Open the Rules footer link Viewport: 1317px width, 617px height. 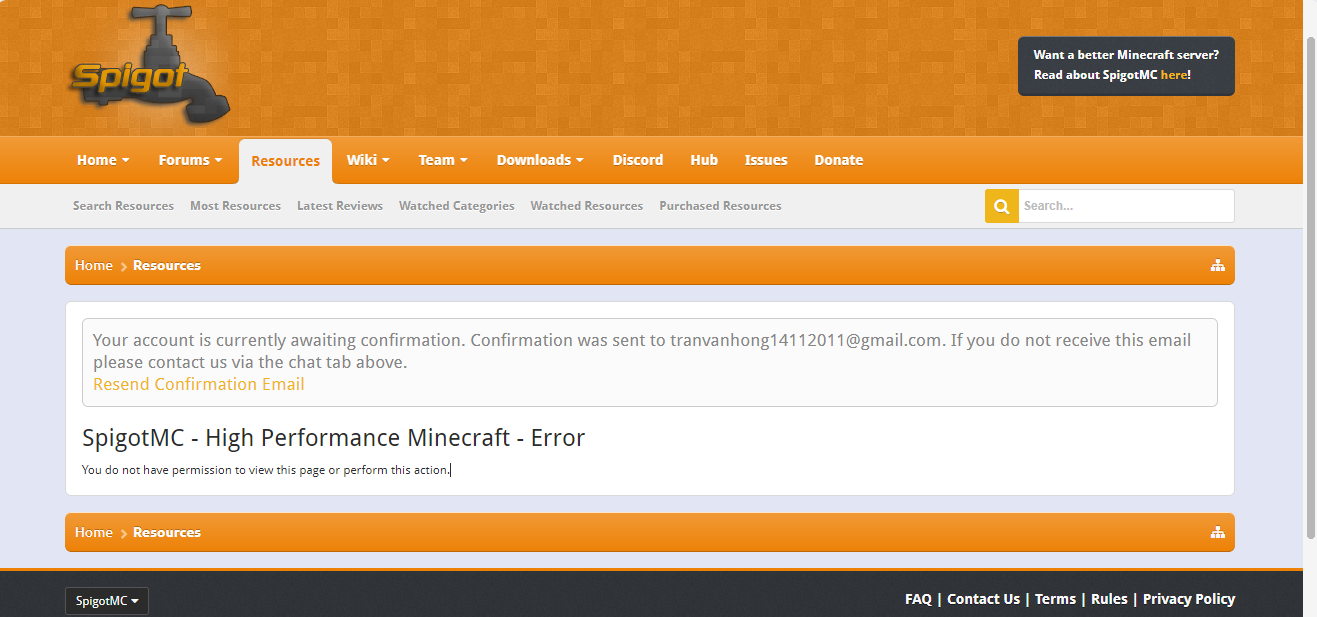pos(1109,599)
